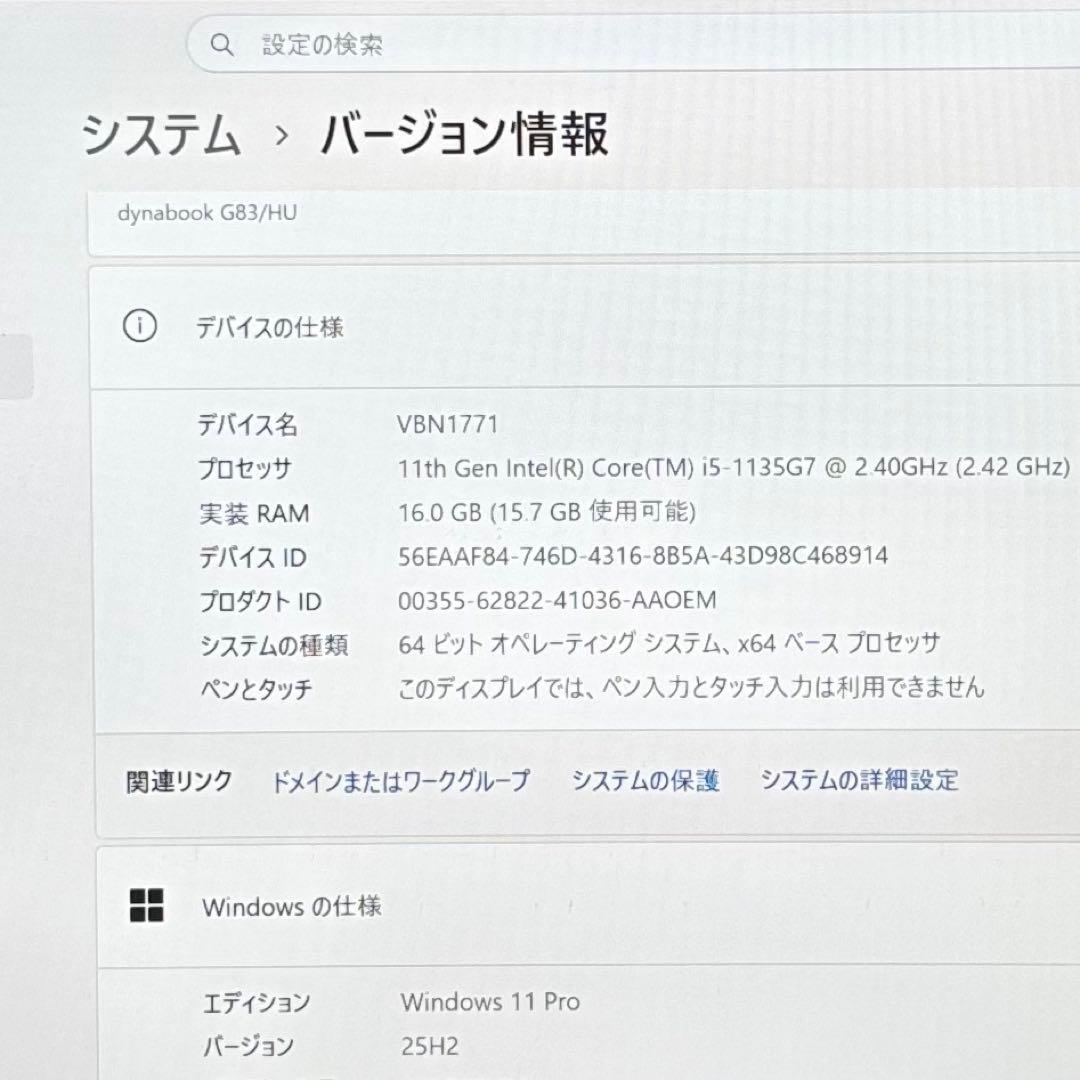Select the version value 25H2
Screen dimensions: 1080x1080
coord(430,1046)
